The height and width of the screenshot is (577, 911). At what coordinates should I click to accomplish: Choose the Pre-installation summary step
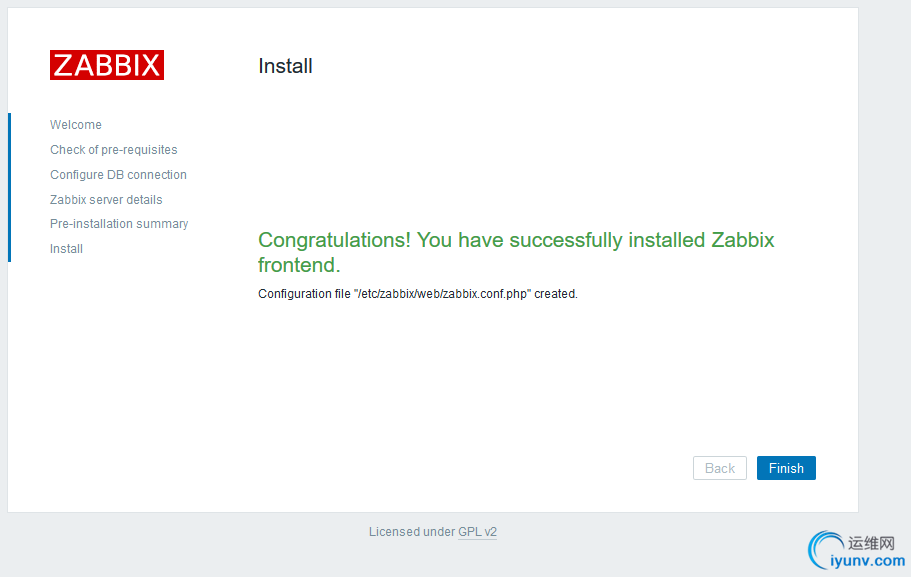119,224
